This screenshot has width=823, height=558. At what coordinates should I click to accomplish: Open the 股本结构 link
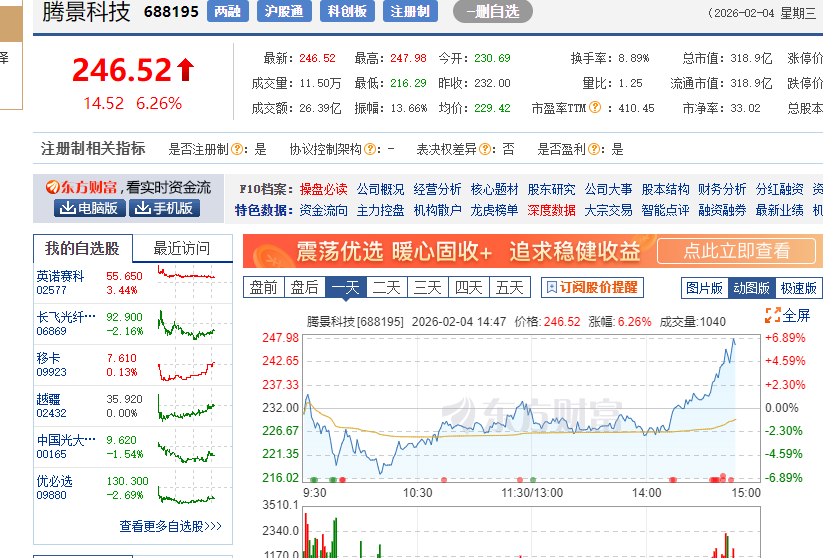click(x=665, y=189)
